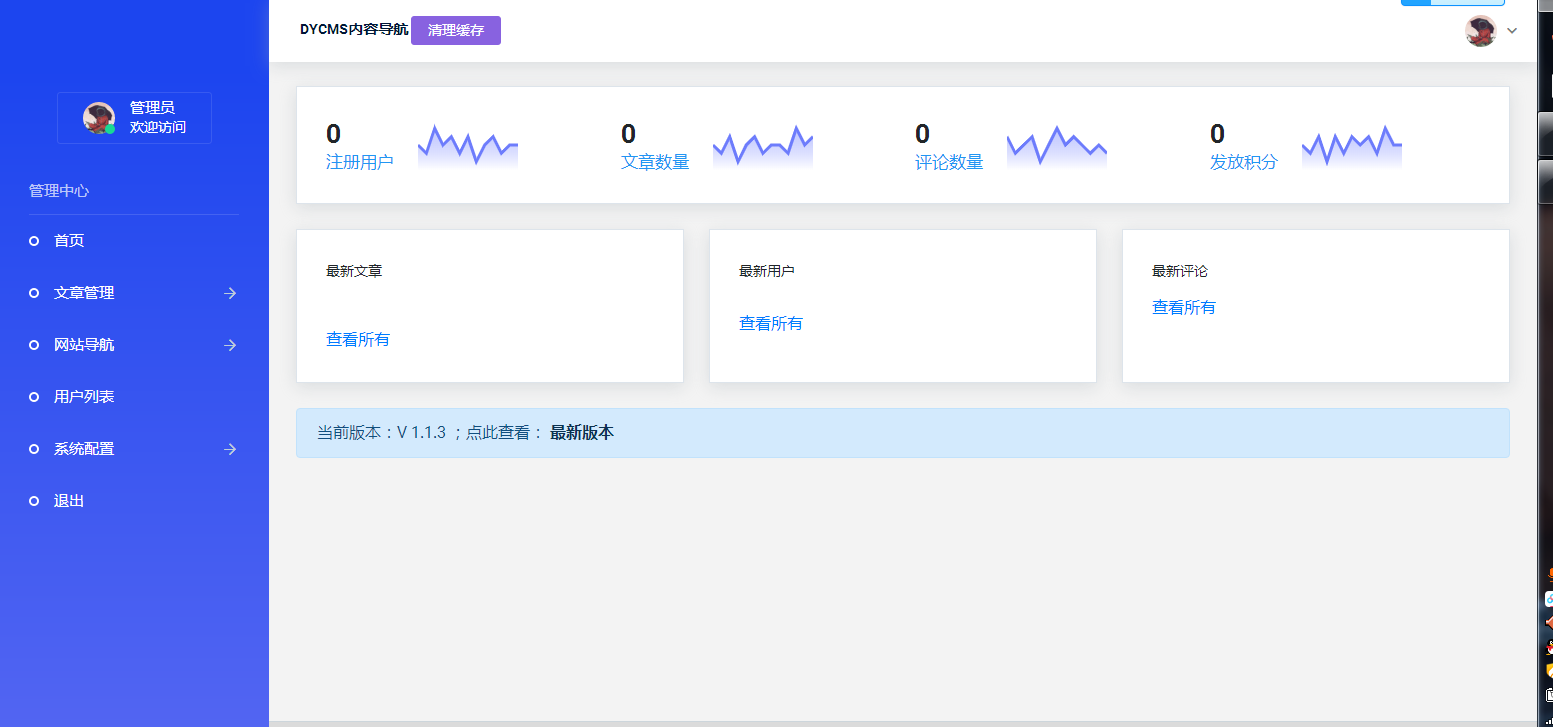This screenshot has width=1553, height=727.
Task: Click the 用户列表 icon in the sidebar
Action: [33, 397]
